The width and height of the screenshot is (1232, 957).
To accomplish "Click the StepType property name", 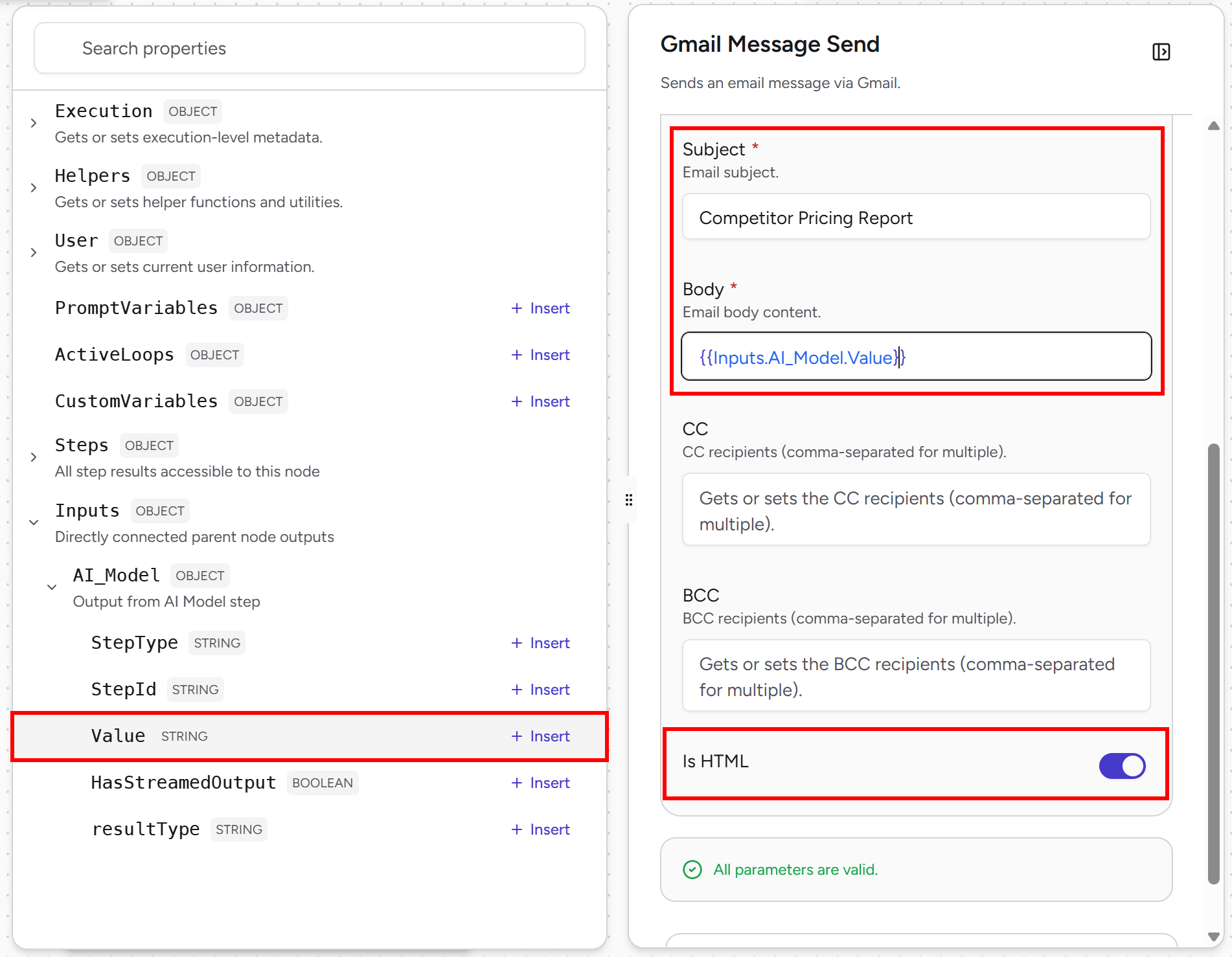I will [134, 643].
